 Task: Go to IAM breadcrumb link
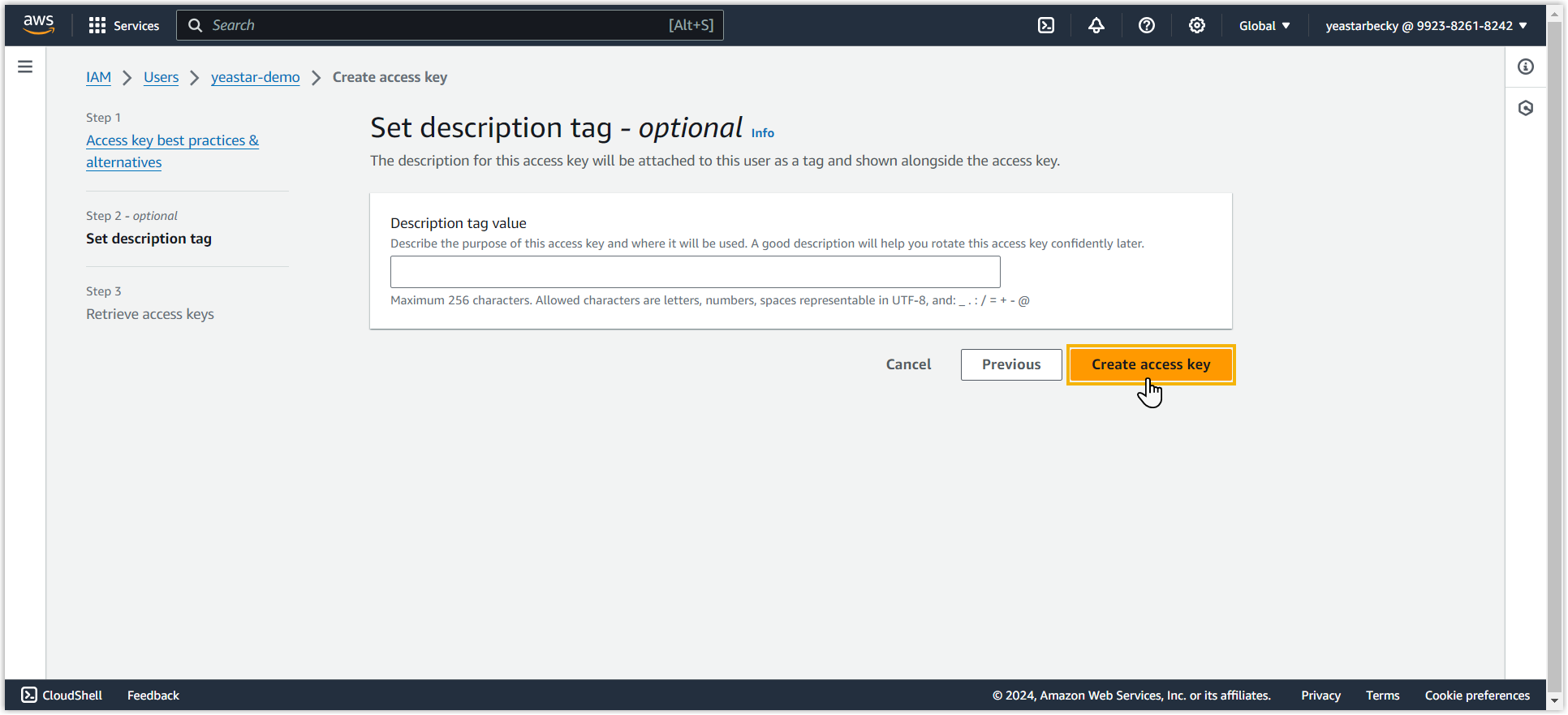98,77
